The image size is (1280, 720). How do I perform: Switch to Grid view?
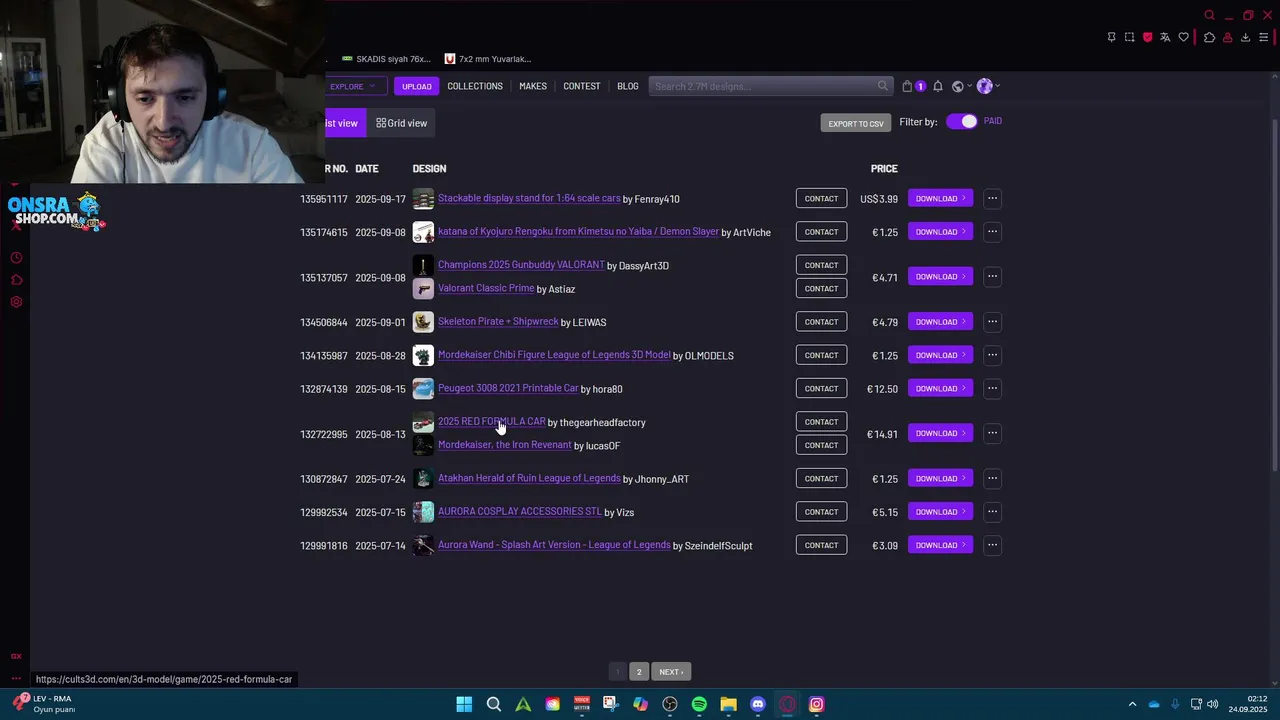coord(401,123)
